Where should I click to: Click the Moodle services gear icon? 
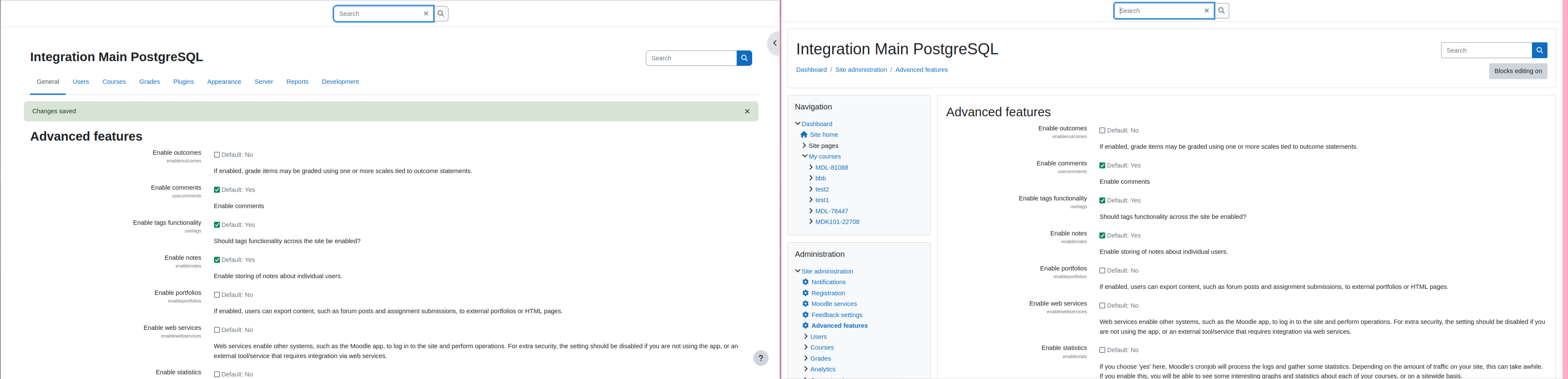click(x=805, y=304)
